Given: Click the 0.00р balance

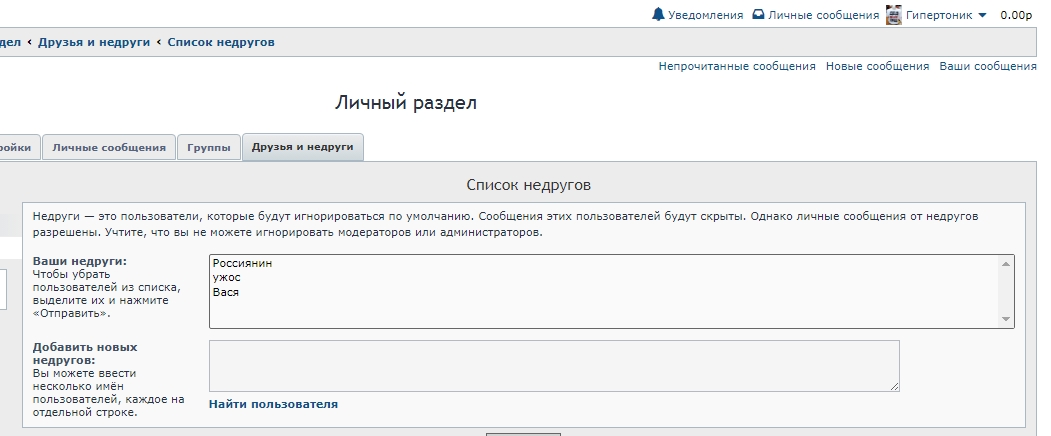Looking at the screenshot, I should tap(1016, 15).
